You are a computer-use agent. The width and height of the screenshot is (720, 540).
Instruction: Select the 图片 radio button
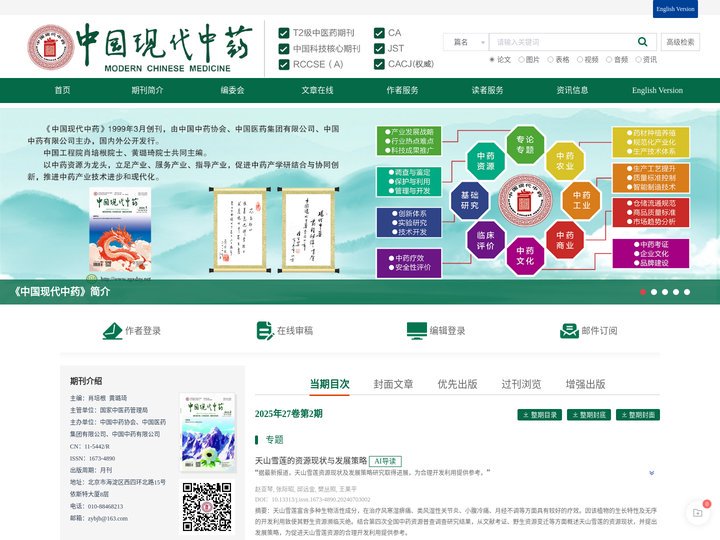click(x=521, y=60)
